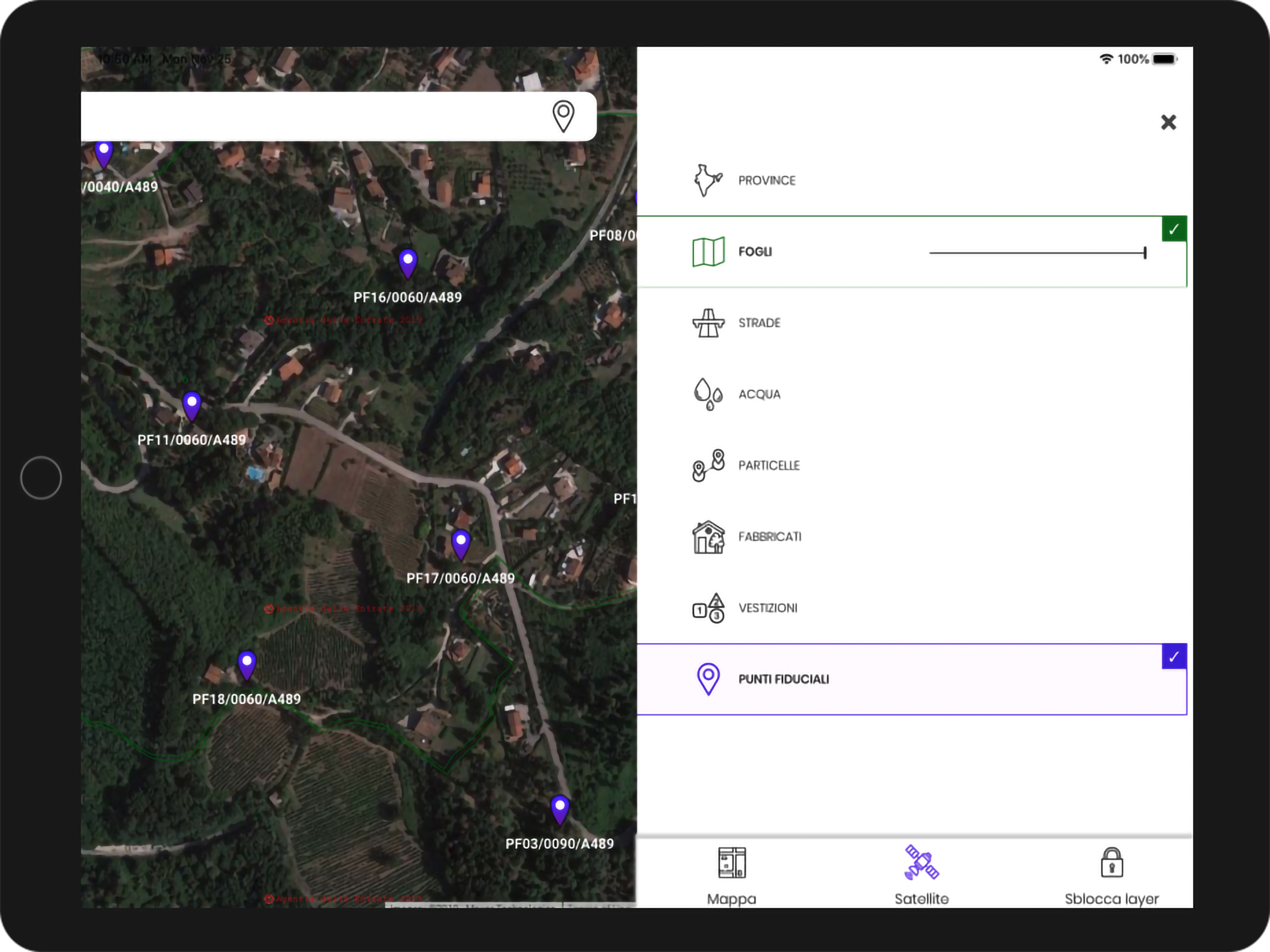Screen dimensions: 1270x952
Task: Uncheck the green Fogli layer checkmark
Action: [x=1174, y=229]
